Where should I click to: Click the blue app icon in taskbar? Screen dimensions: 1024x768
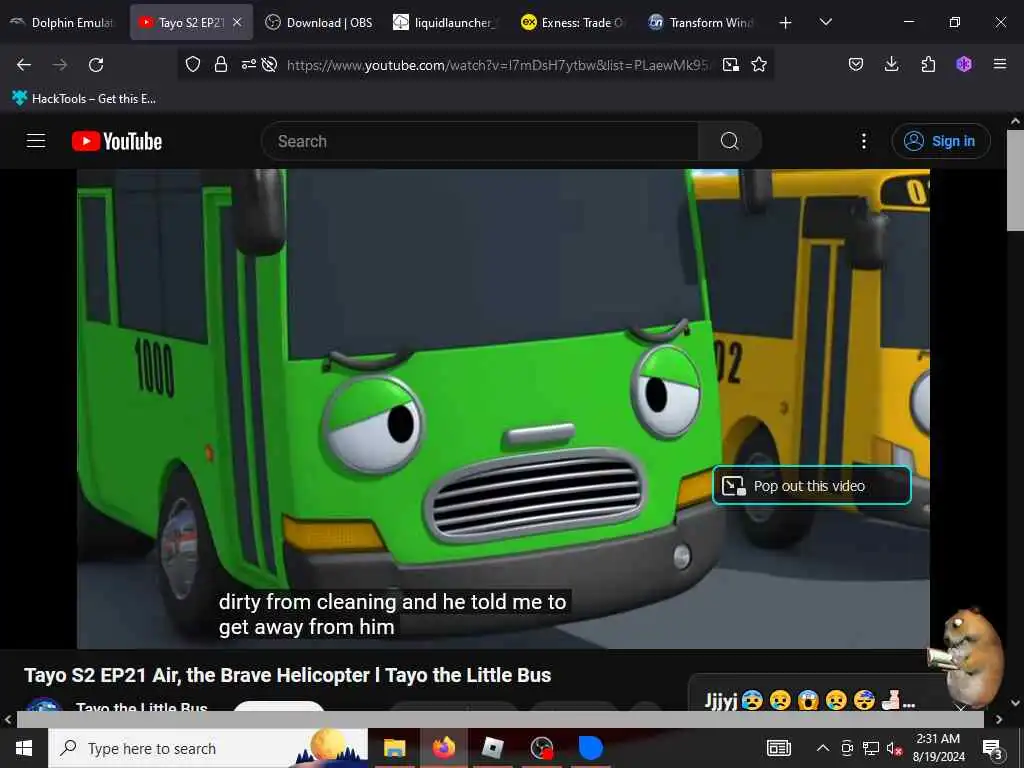(590, 748)
